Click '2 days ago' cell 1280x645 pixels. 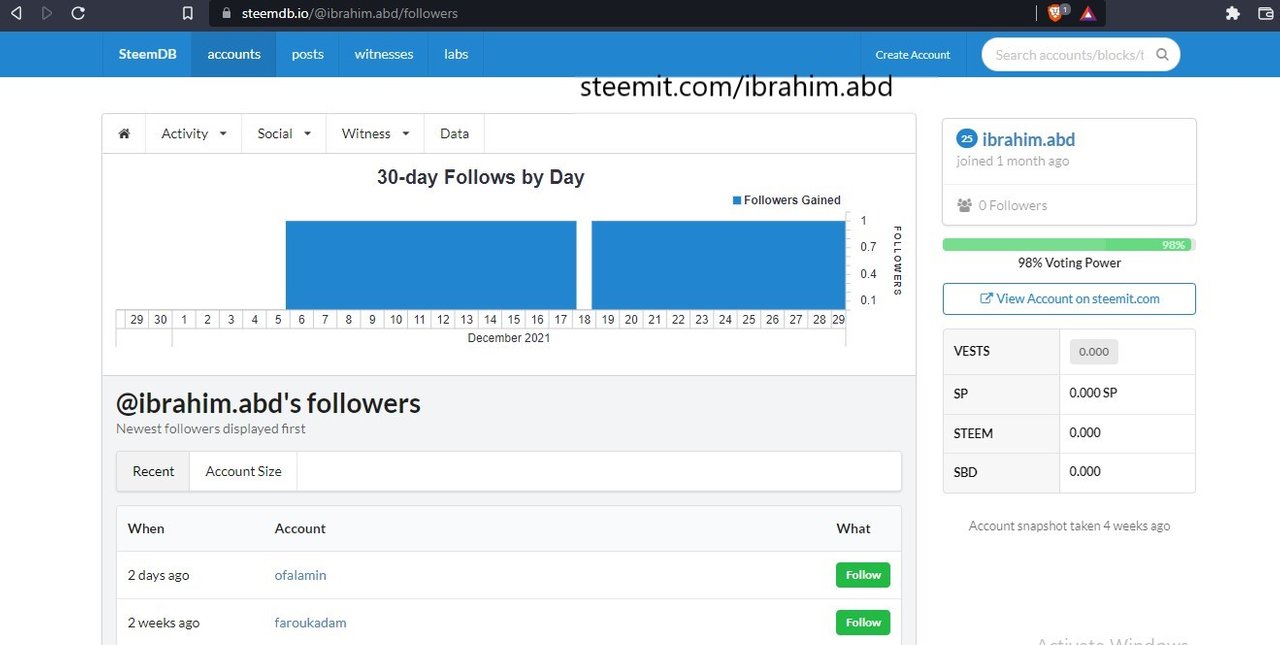click(x=158, y=575)
